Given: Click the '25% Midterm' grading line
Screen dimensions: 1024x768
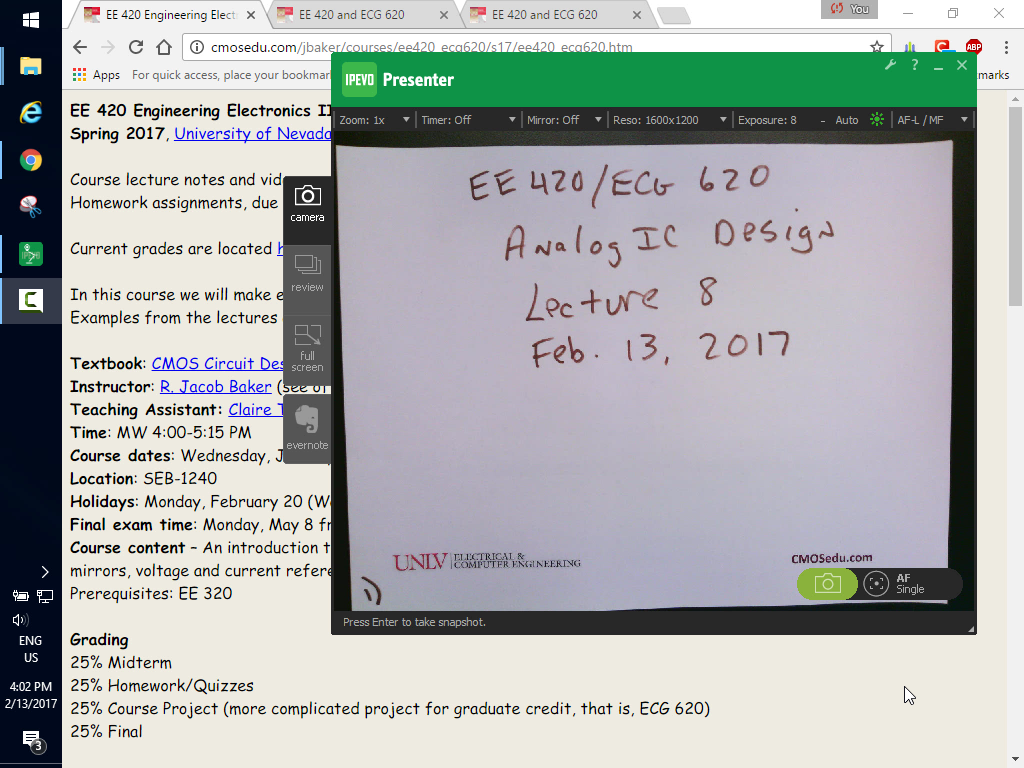Looking at the screenshot, I should point(121,663).
